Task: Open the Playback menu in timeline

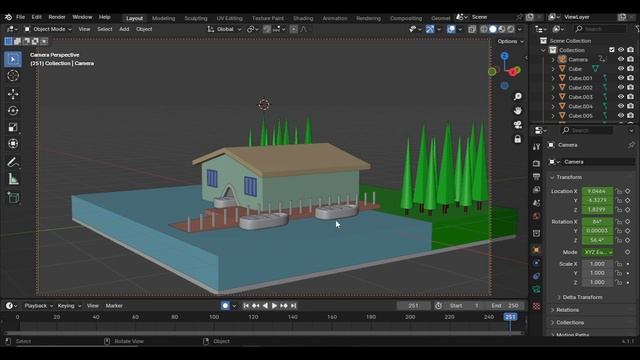Action: [38, 306]
